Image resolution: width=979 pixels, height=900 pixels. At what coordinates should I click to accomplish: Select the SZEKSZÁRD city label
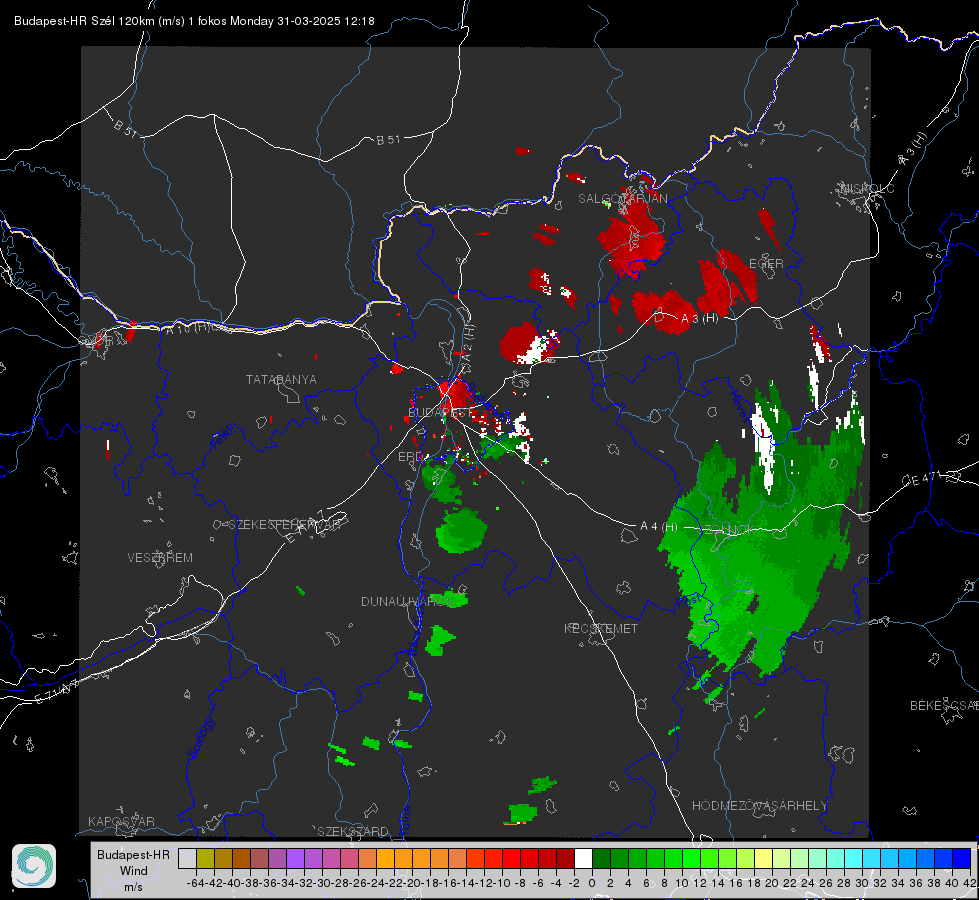[x=353, y=831]
